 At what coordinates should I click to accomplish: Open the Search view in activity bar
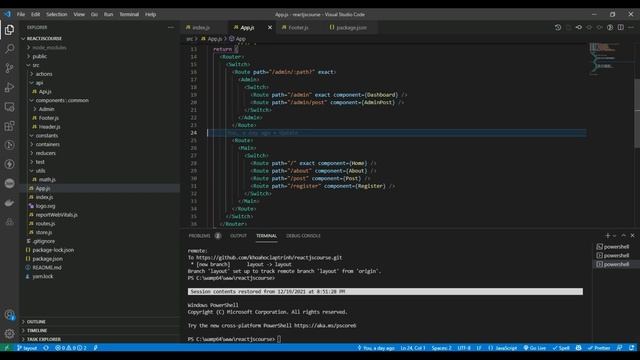[x=9, y=49]
